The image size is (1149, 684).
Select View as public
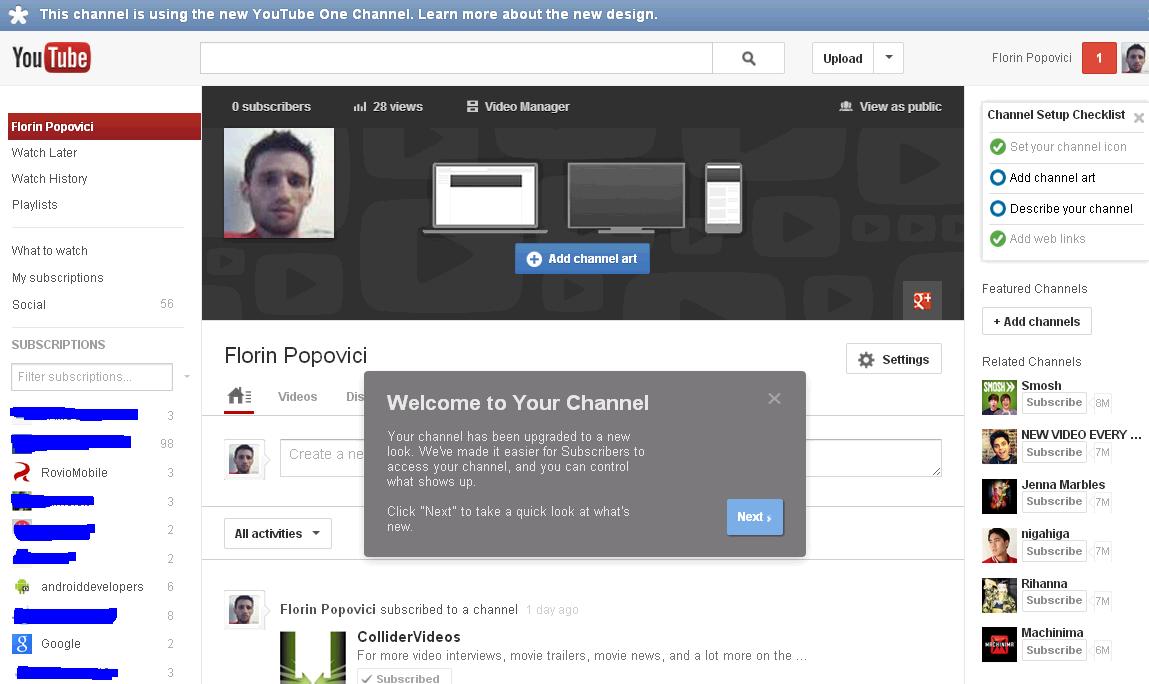(890, 106)
